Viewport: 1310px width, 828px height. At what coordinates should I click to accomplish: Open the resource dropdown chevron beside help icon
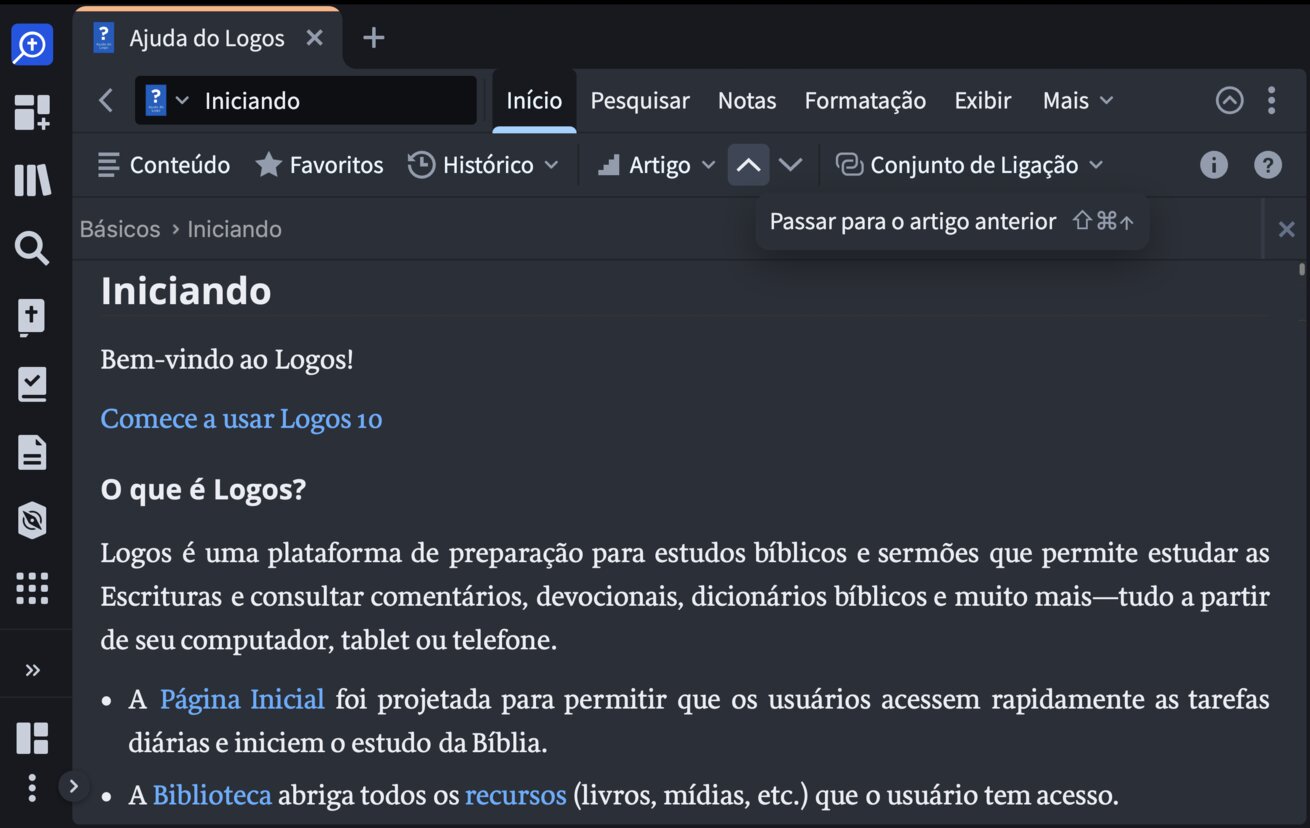point(182,100)
